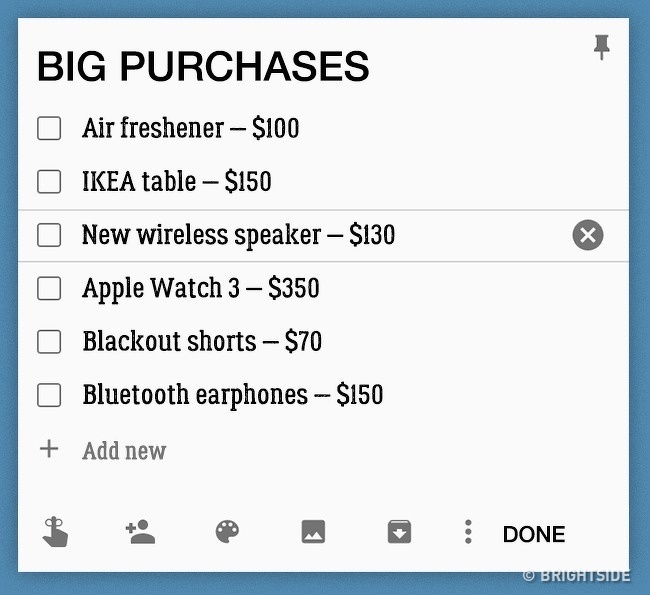Archive the note with archive icon
The height and width of the screenshot is (595, 650).
(x=399, y=532)
